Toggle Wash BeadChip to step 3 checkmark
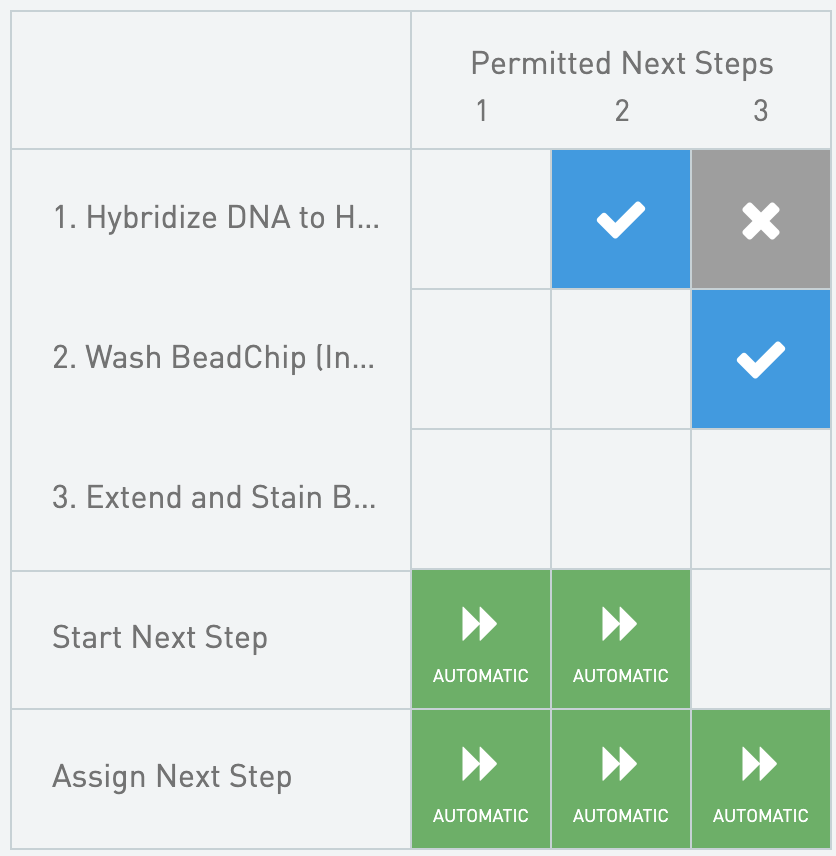This screenshot has width=836, height=856. (x=760, y=360)
